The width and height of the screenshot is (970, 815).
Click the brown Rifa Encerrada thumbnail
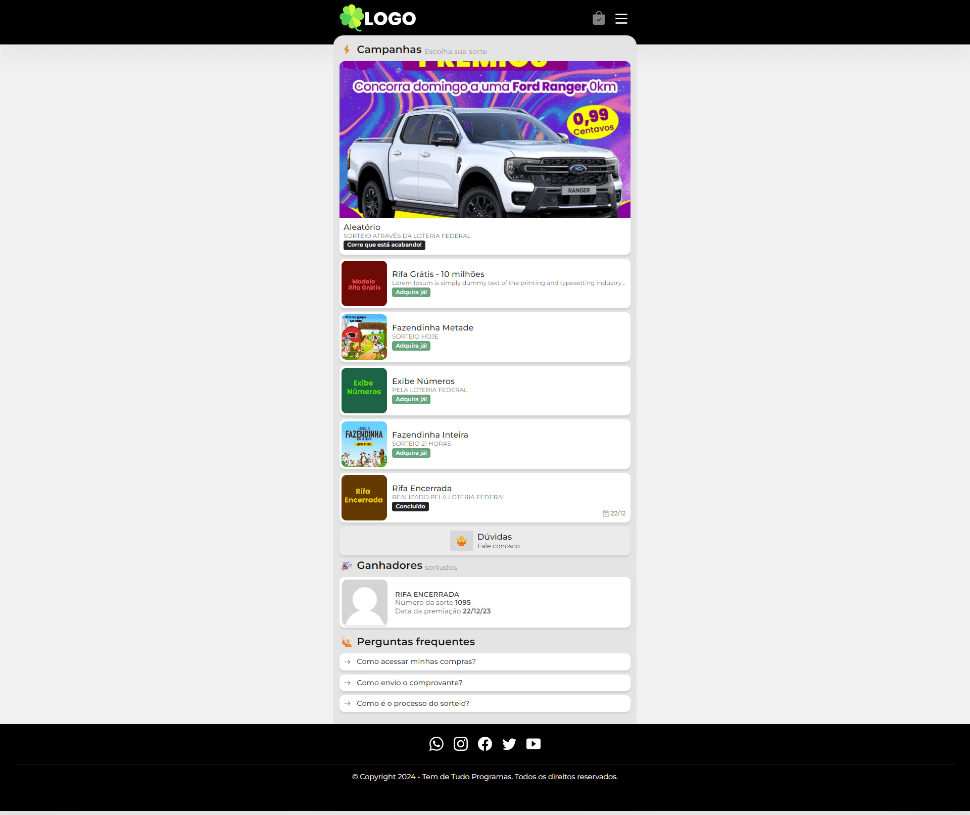(x=364, y=498)
